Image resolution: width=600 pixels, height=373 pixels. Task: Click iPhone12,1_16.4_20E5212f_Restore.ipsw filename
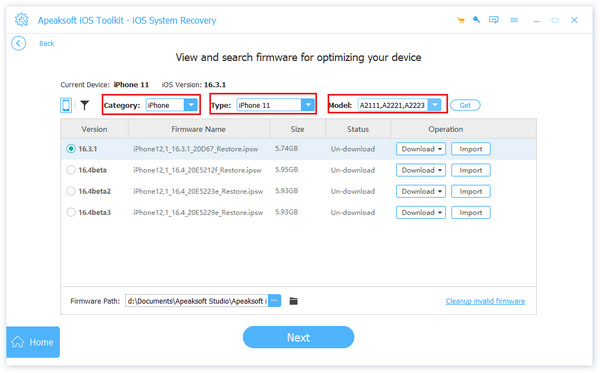(197, 170)
